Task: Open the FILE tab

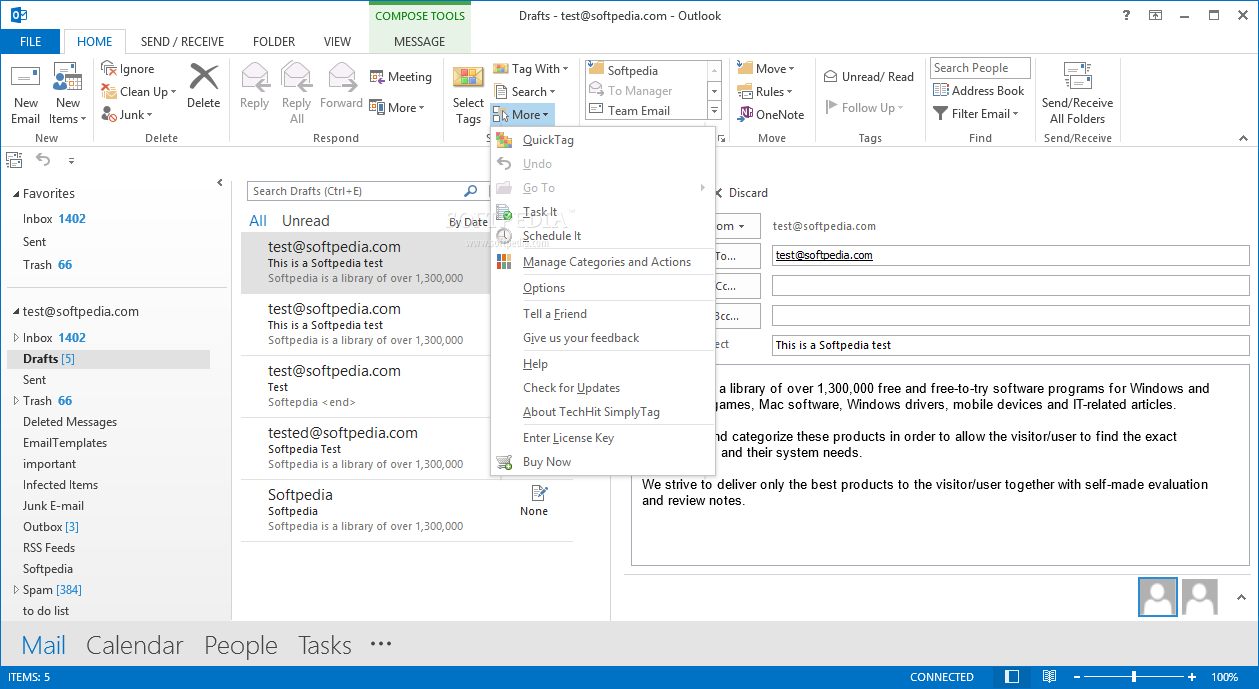Action: (30, 42)
